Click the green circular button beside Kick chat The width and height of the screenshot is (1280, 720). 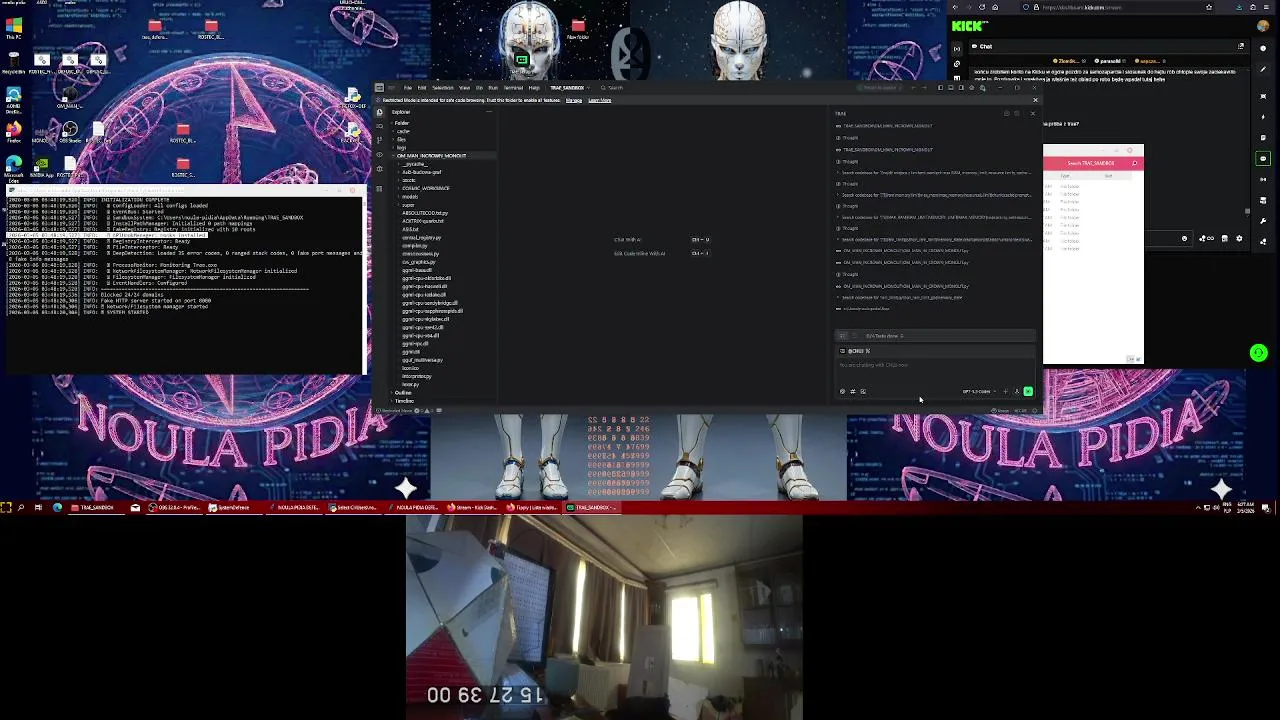1259,353
